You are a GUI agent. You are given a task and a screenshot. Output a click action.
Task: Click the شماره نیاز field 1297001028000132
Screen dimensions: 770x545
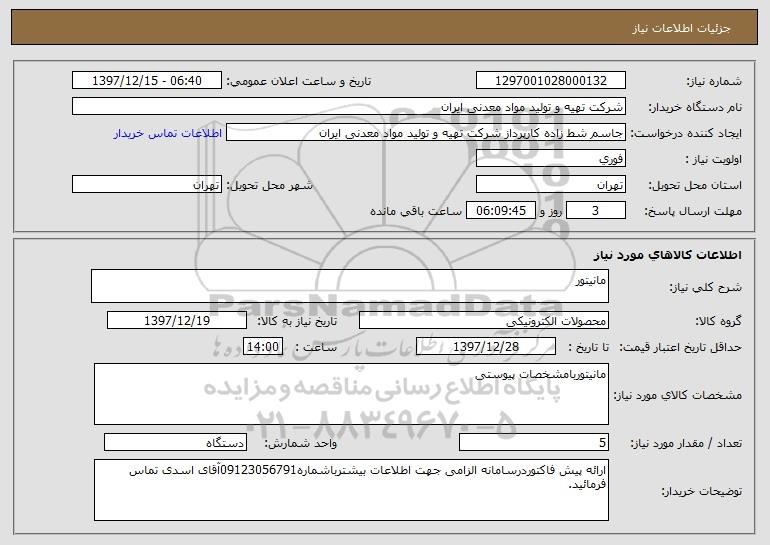pos(550,81)
